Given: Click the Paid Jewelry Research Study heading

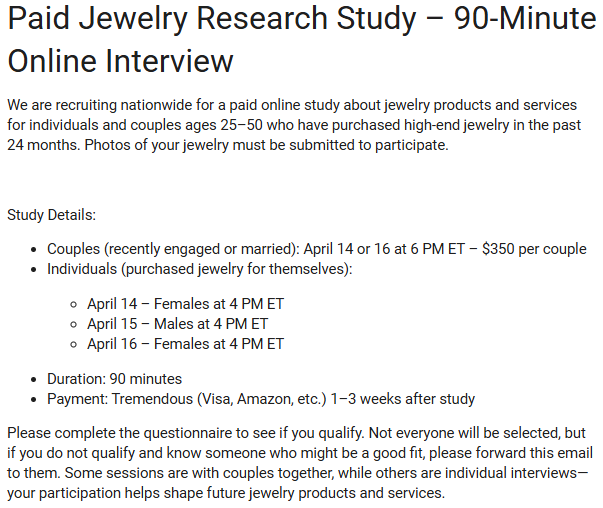Looking at the screenshot, I should click(x=250, y=20).
